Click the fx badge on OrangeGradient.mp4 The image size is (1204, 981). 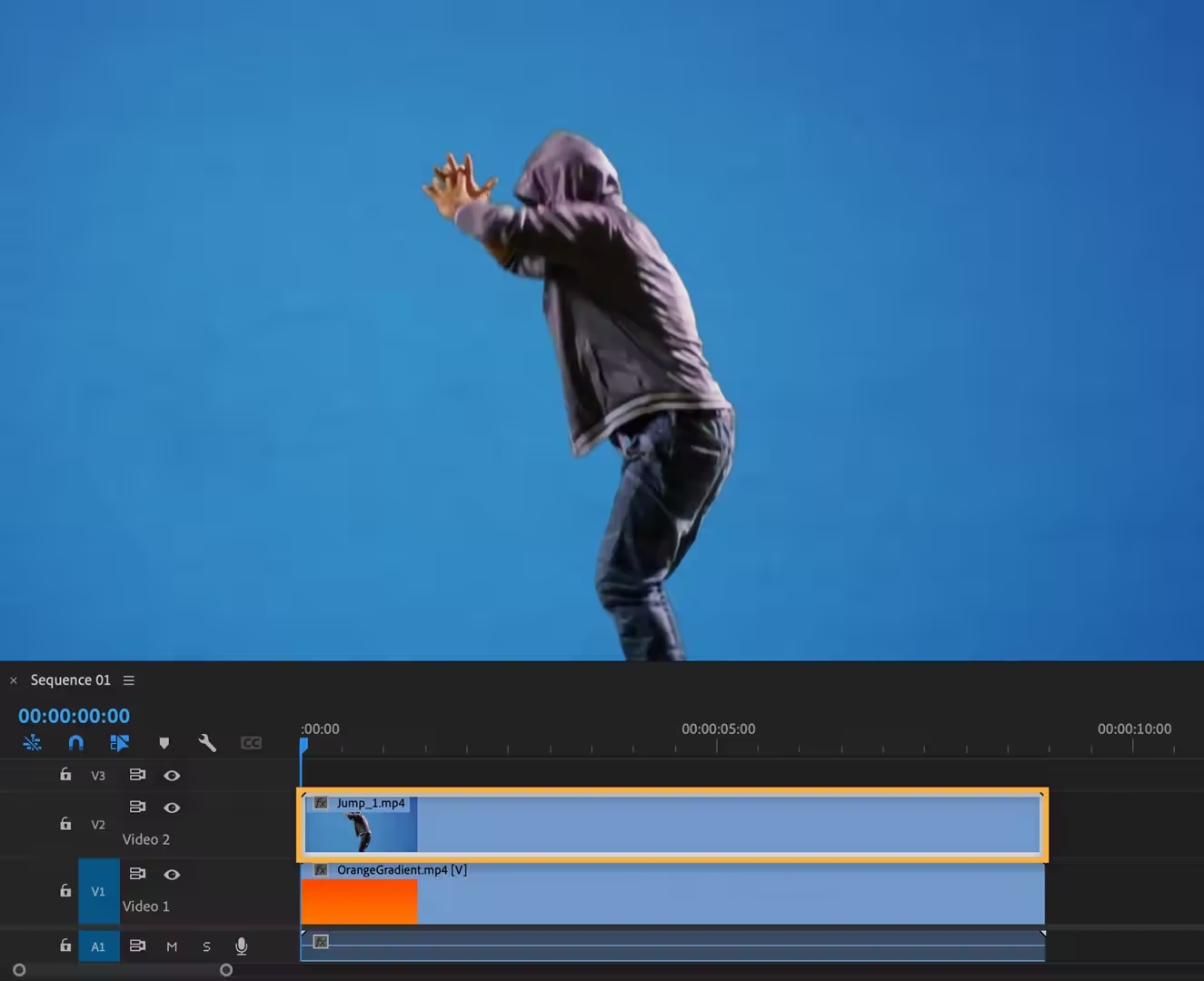pyautogui.click(x=321, y=870)
